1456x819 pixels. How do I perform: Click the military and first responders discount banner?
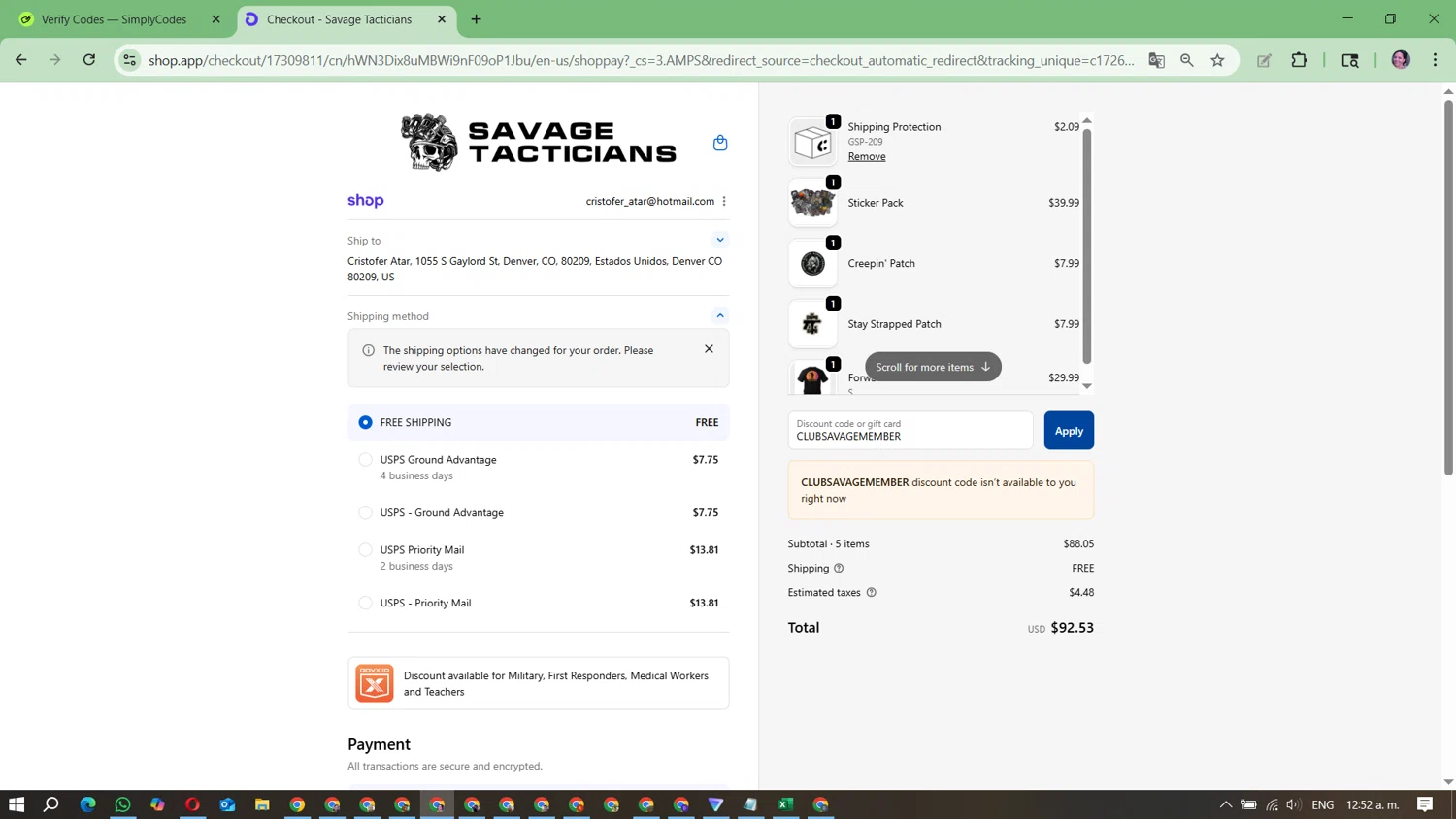tap(539, 683)
